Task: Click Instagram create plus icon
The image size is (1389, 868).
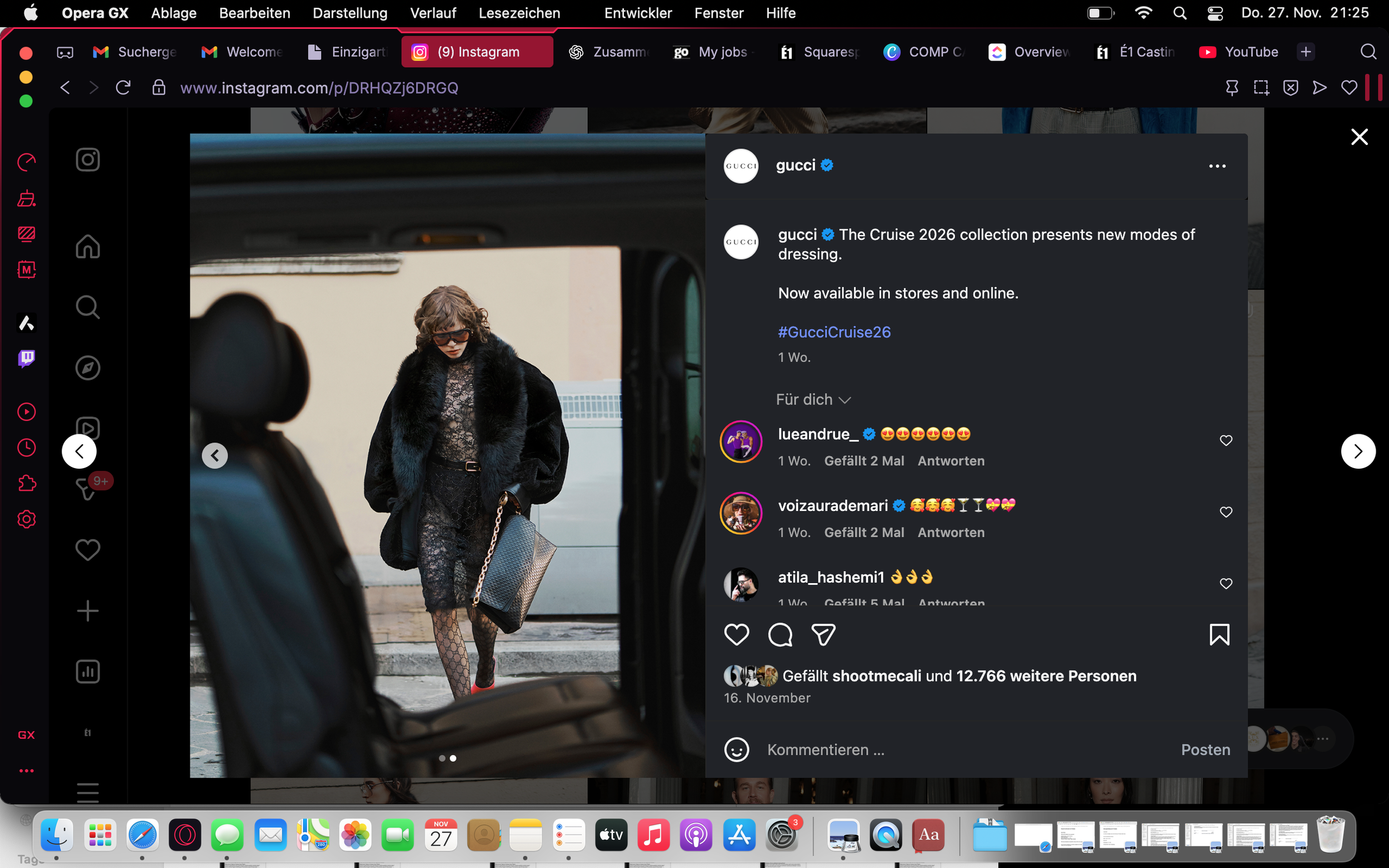Action: coord(88,611)
